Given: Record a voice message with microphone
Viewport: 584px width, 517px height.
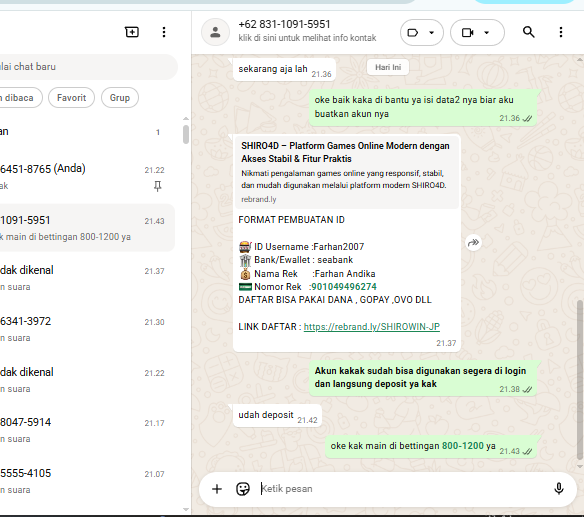Looking at the screenshot, I should (x=559, y=488).
